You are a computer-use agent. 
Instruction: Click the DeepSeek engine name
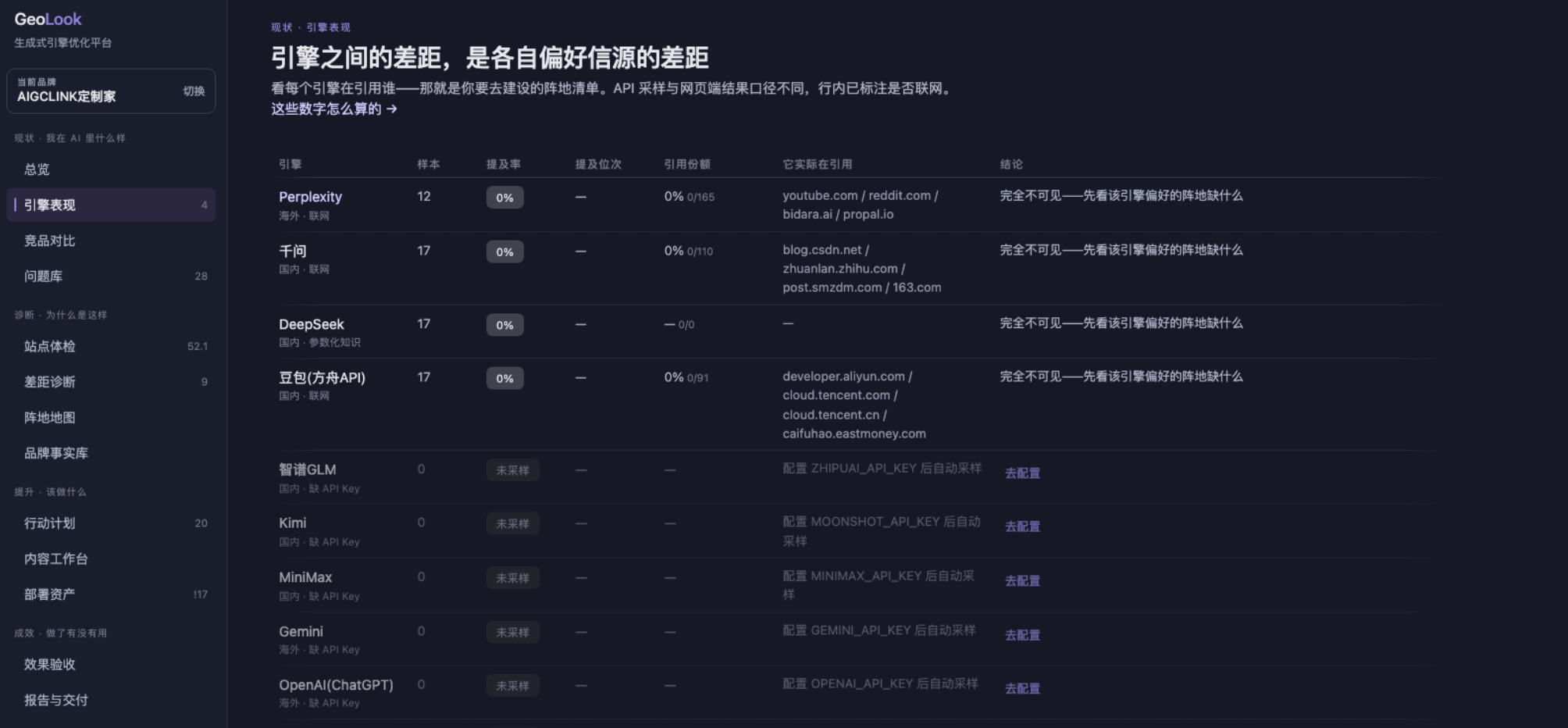click(x=312, y=324)
